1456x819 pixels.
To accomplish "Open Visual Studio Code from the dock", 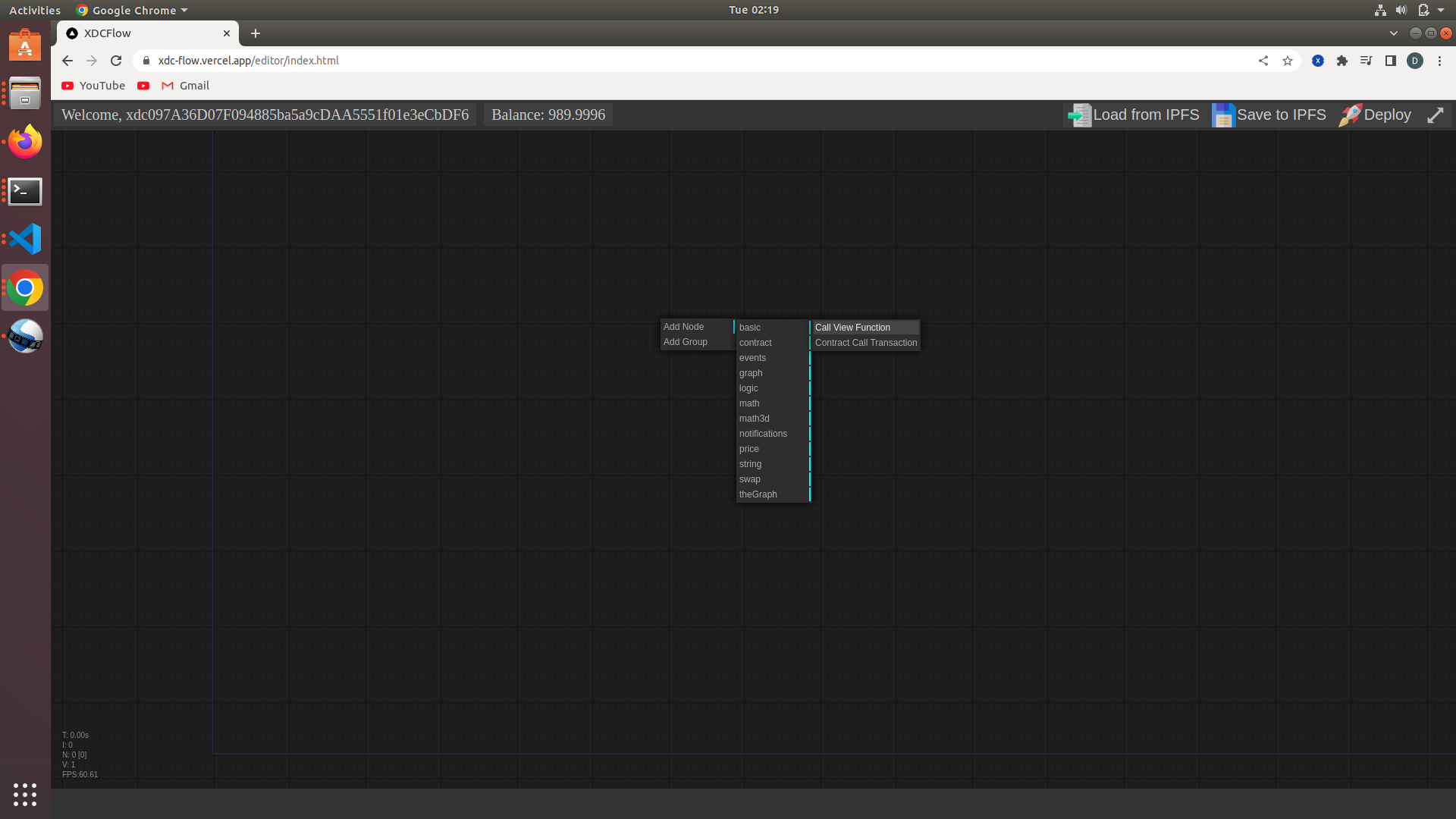I will (x=25, y=240).
